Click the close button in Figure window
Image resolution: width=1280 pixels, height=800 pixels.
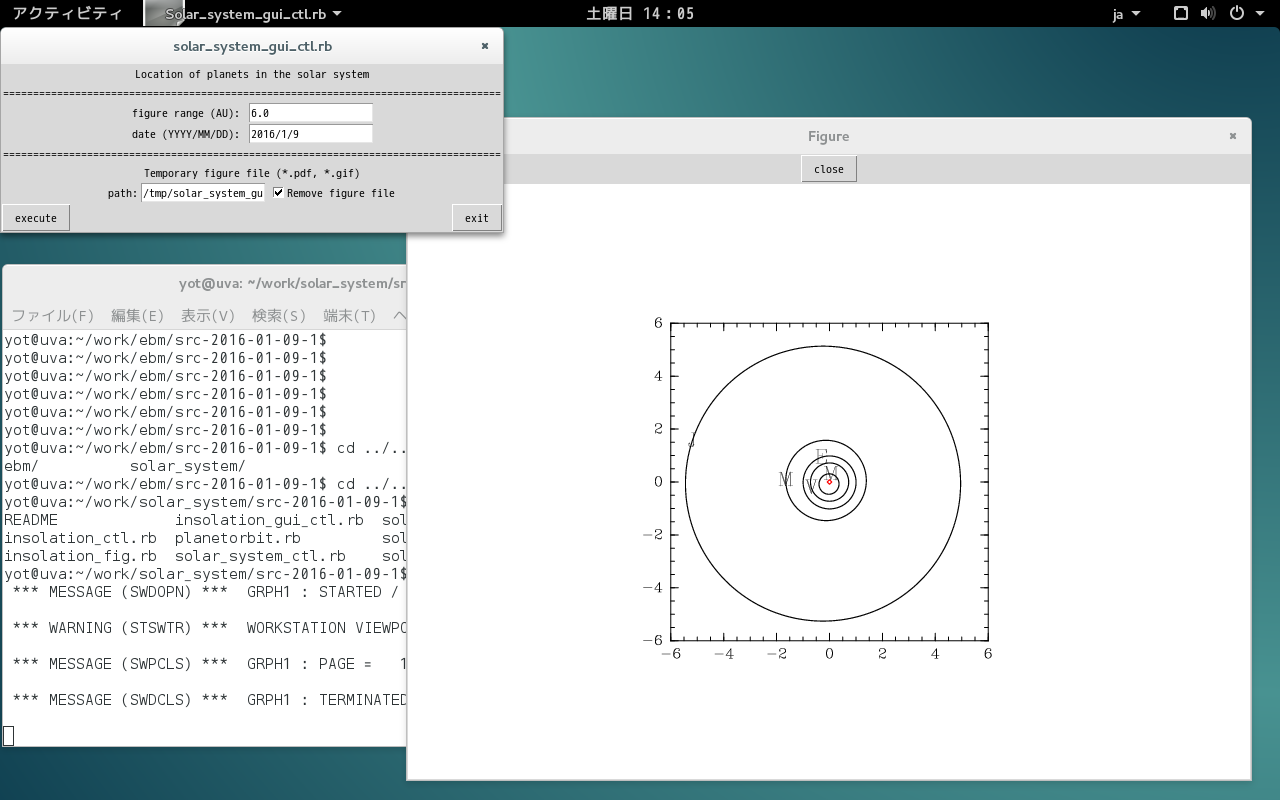828,169
